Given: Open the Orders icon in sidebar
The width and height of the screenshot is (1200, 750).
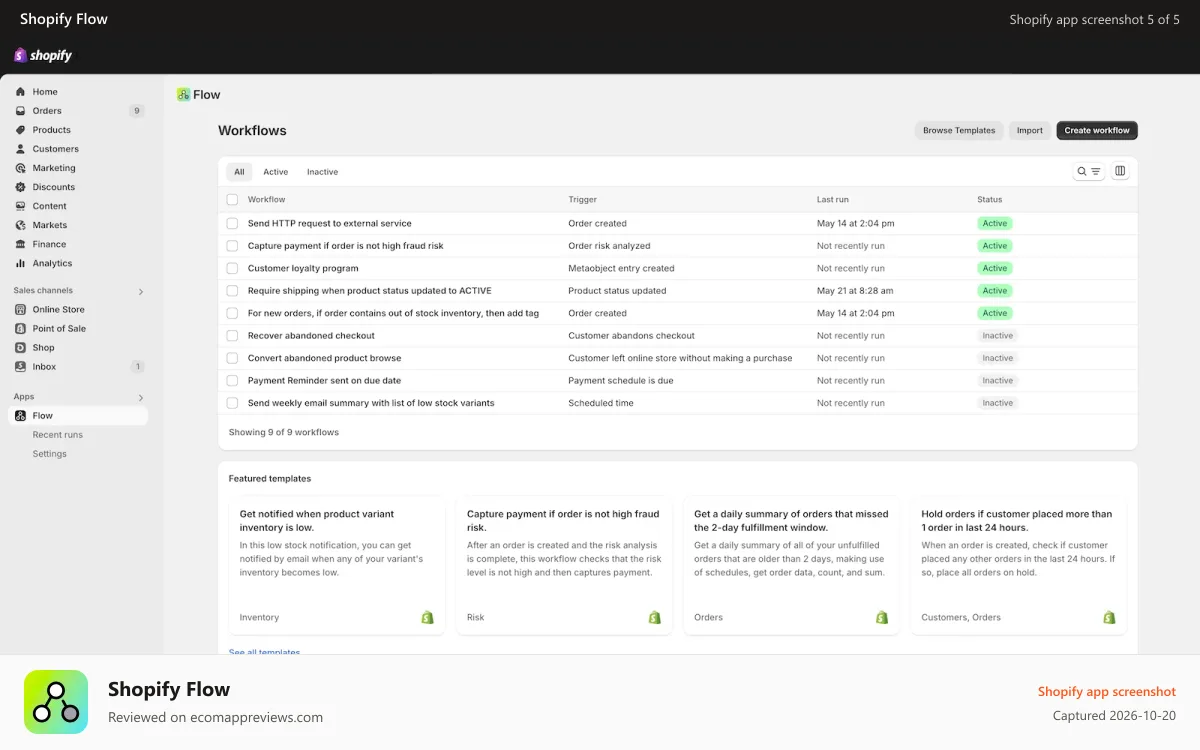Looking at the screenshot, I should pos(20,111).
